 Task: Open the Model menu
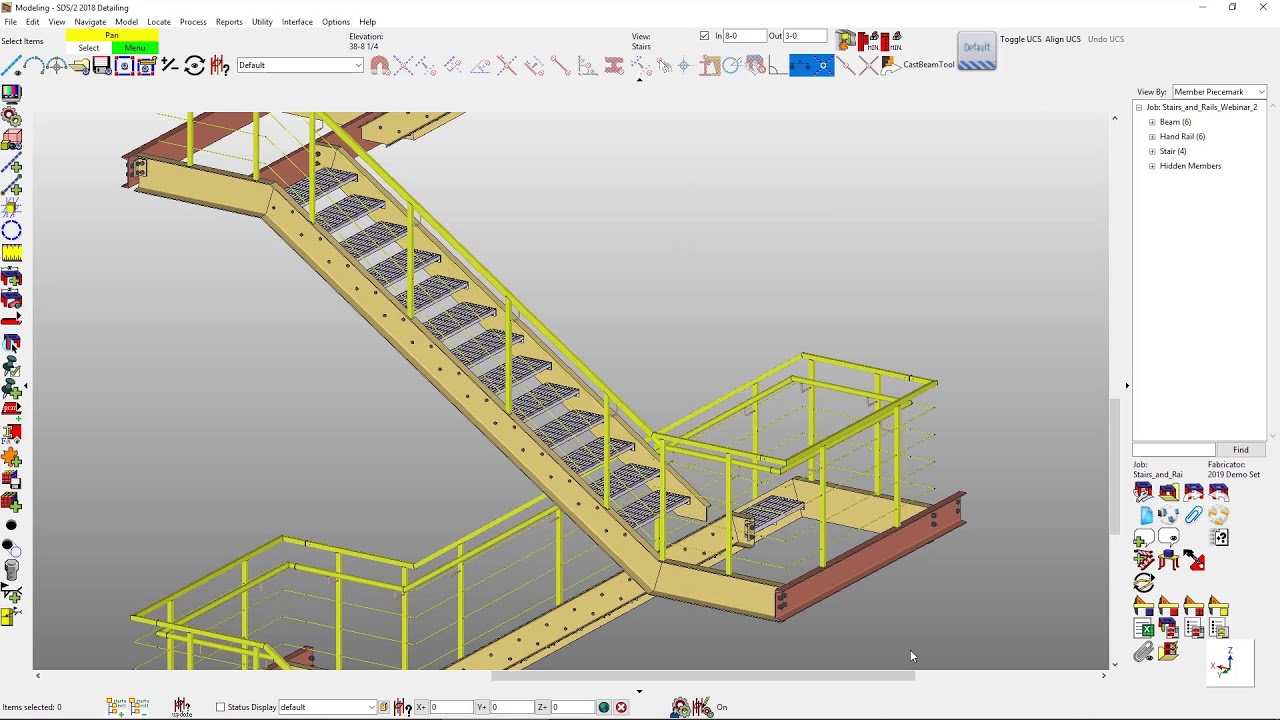(x=126, y=22)
